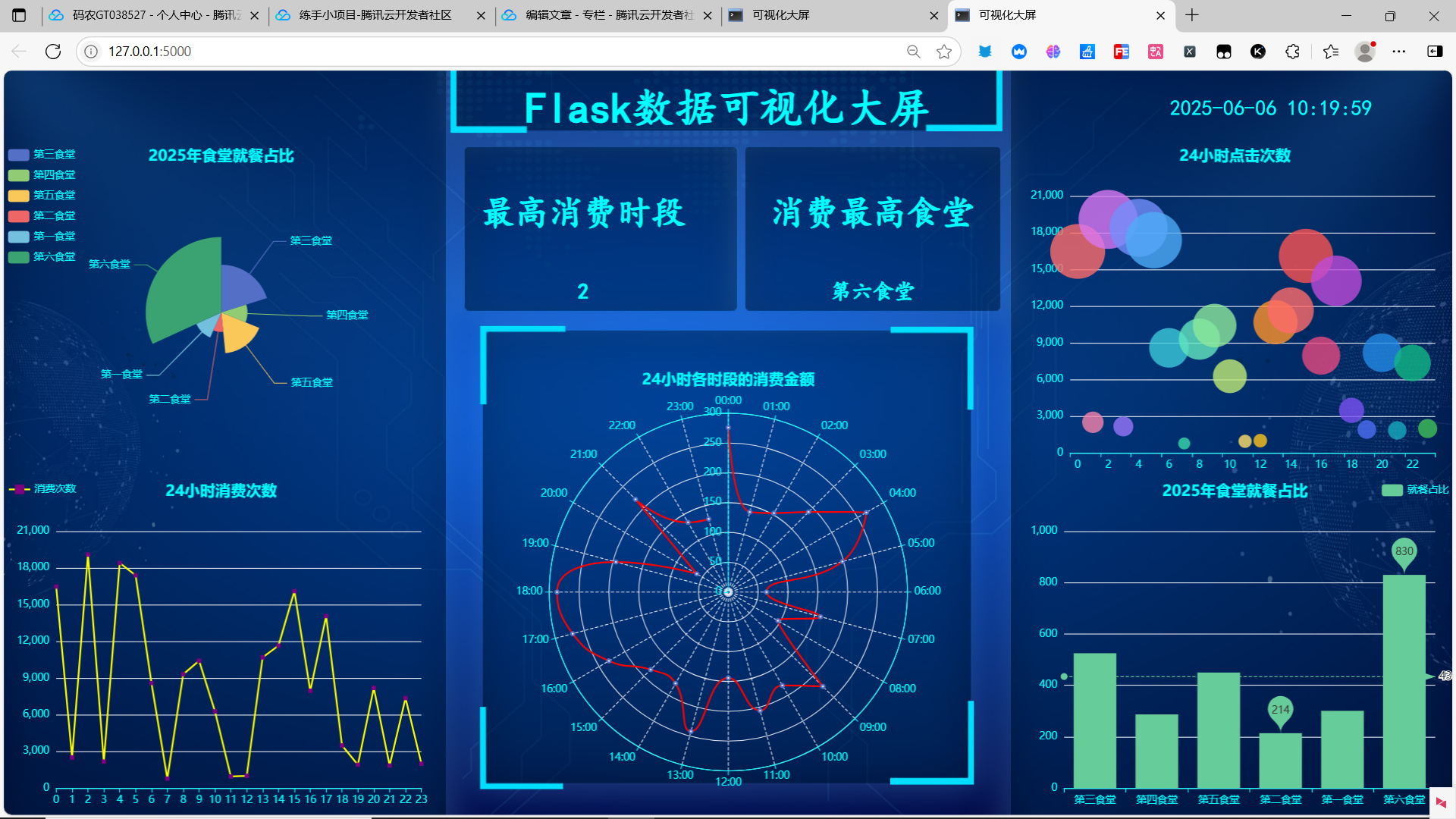Open the user profile avatar

pyautogui.click(x=1366, y=52)
